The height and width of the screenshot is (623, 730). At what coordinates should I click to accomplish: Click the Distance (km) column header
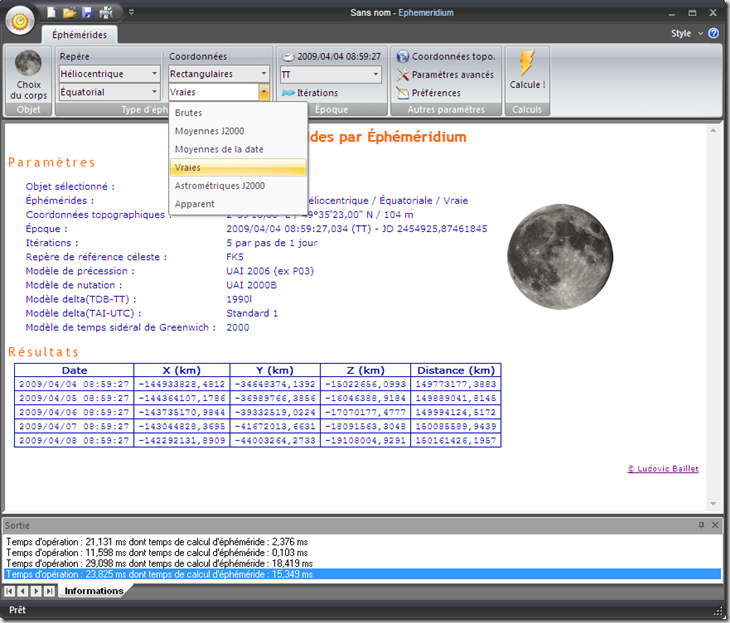[x=456, y=370]
